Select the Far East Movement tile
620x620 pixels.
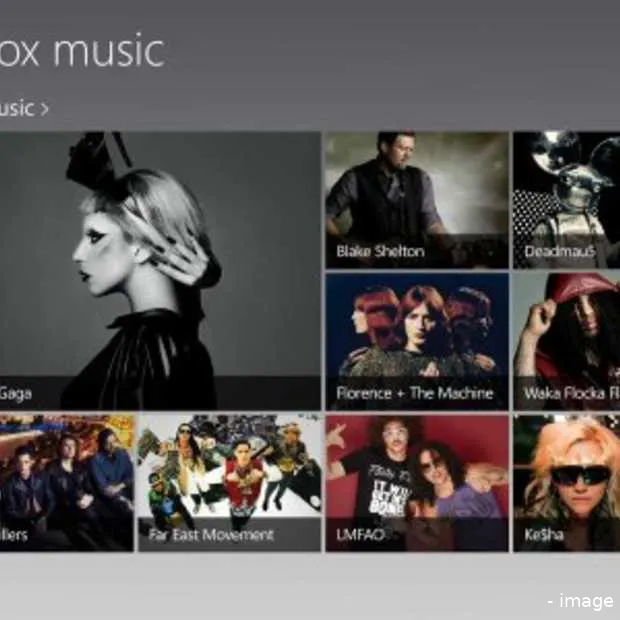tap(230, 483)
